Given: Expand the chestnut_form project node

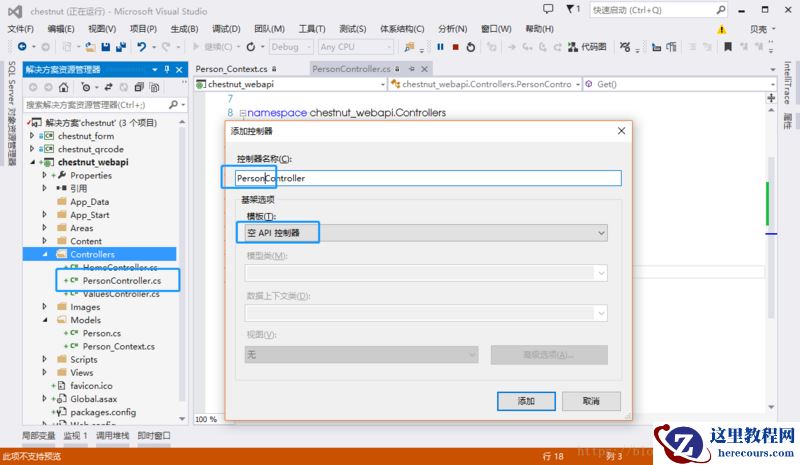Looking at the screenshot, I should click(32, 136).
